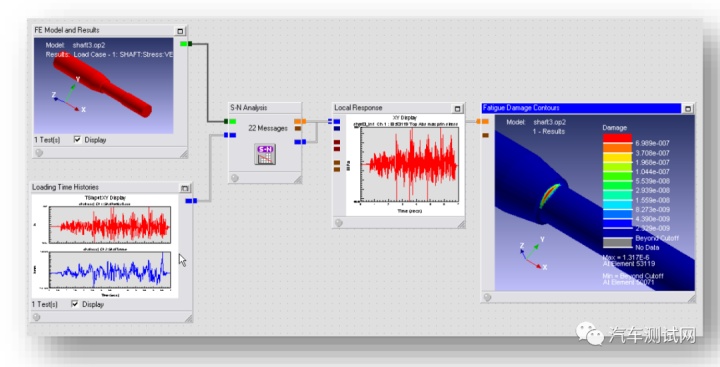Click the 22 Messages label
The width and height of the screenshot is (720, 367).
click(x=268, y=128)
